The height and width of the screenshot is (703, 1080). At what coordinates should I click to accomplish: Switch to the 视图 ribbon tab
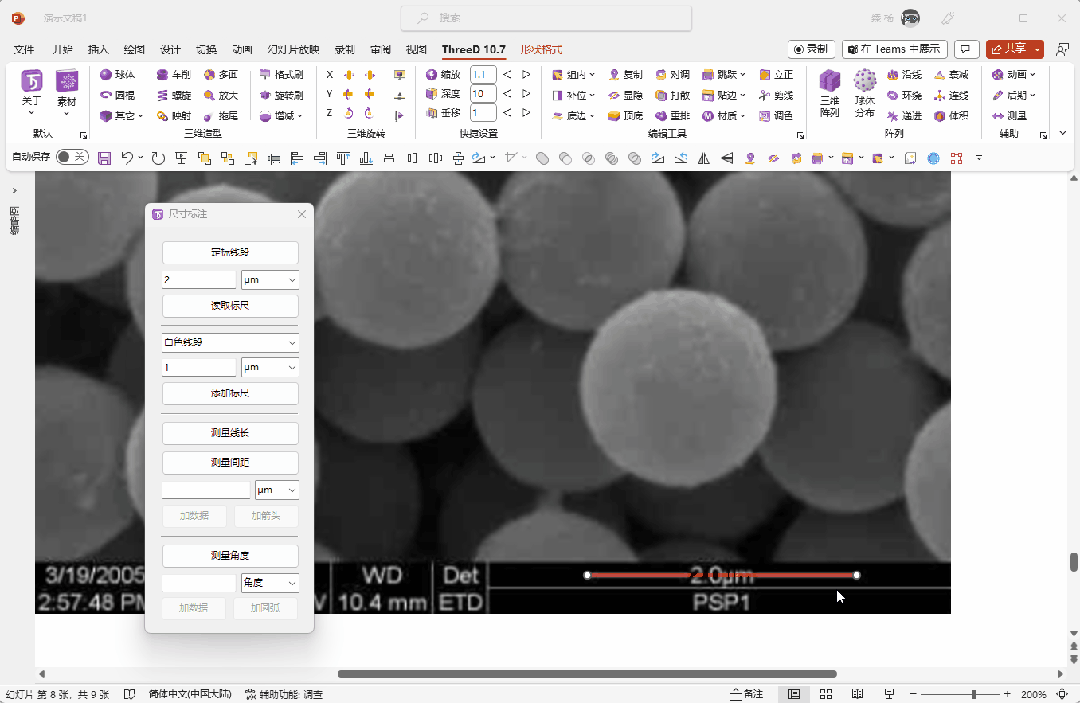[x=416, y=50]
